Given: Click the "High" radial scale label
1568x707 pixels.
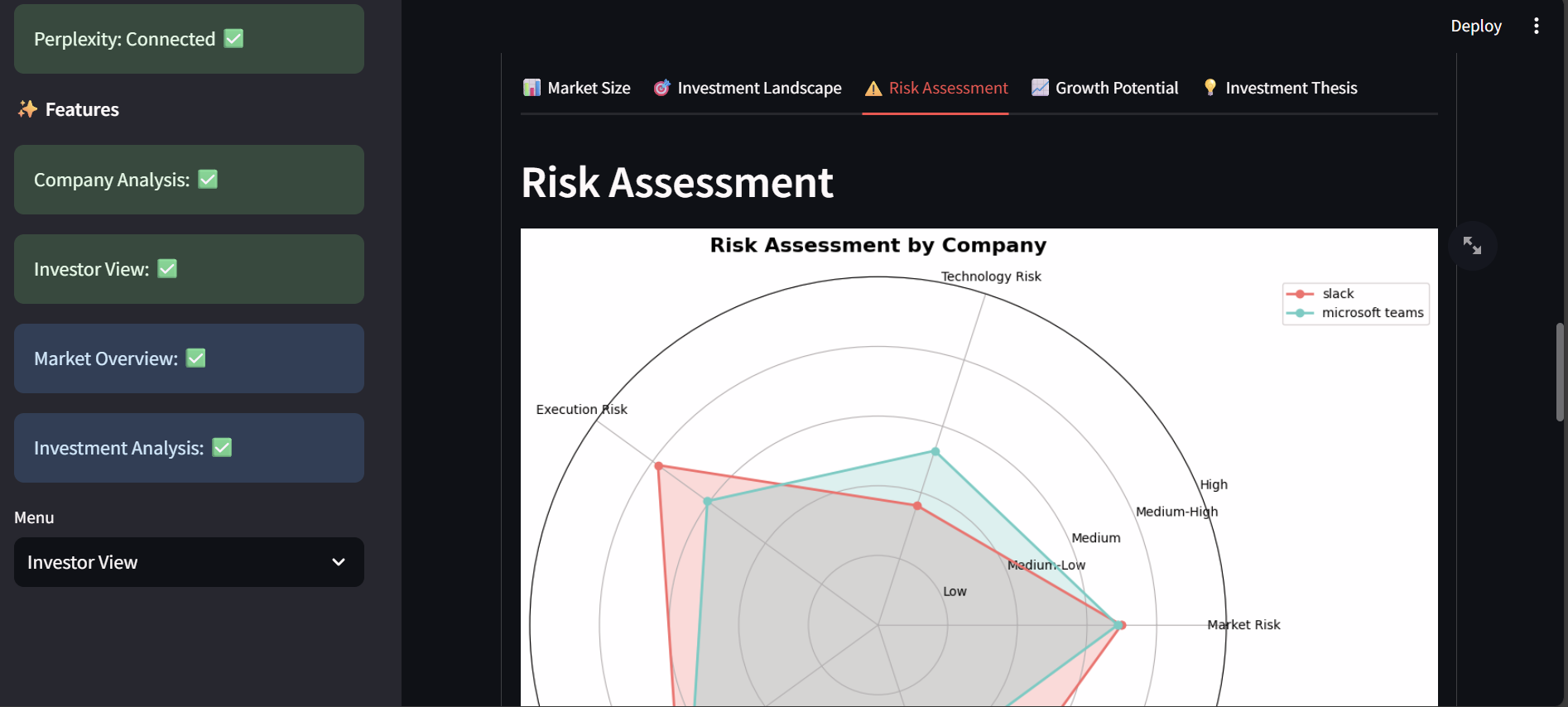Looking at the screenshot, I should [1214, 484].
